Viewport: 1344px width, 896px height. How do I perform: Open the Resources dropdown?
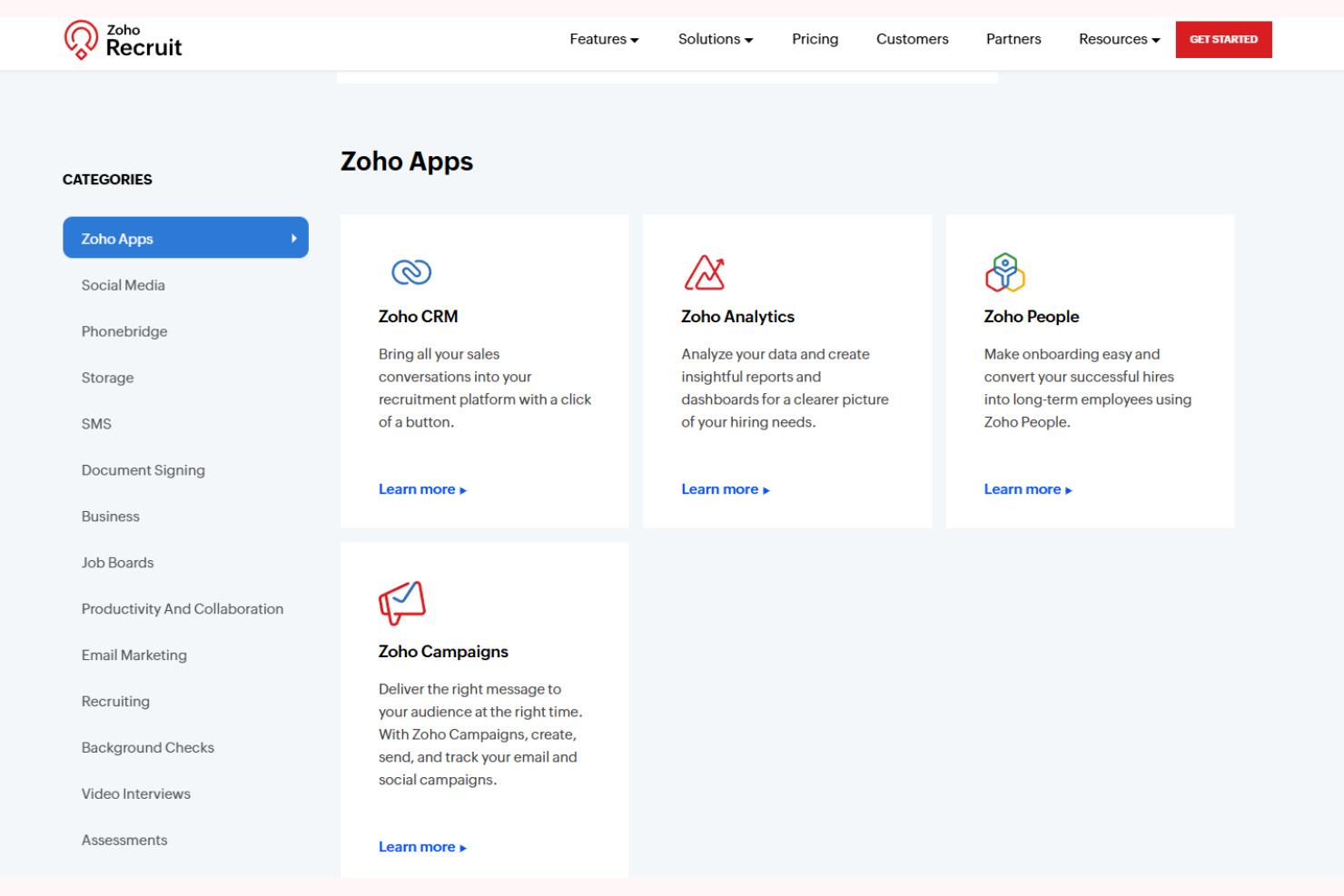click(1119, 39)
